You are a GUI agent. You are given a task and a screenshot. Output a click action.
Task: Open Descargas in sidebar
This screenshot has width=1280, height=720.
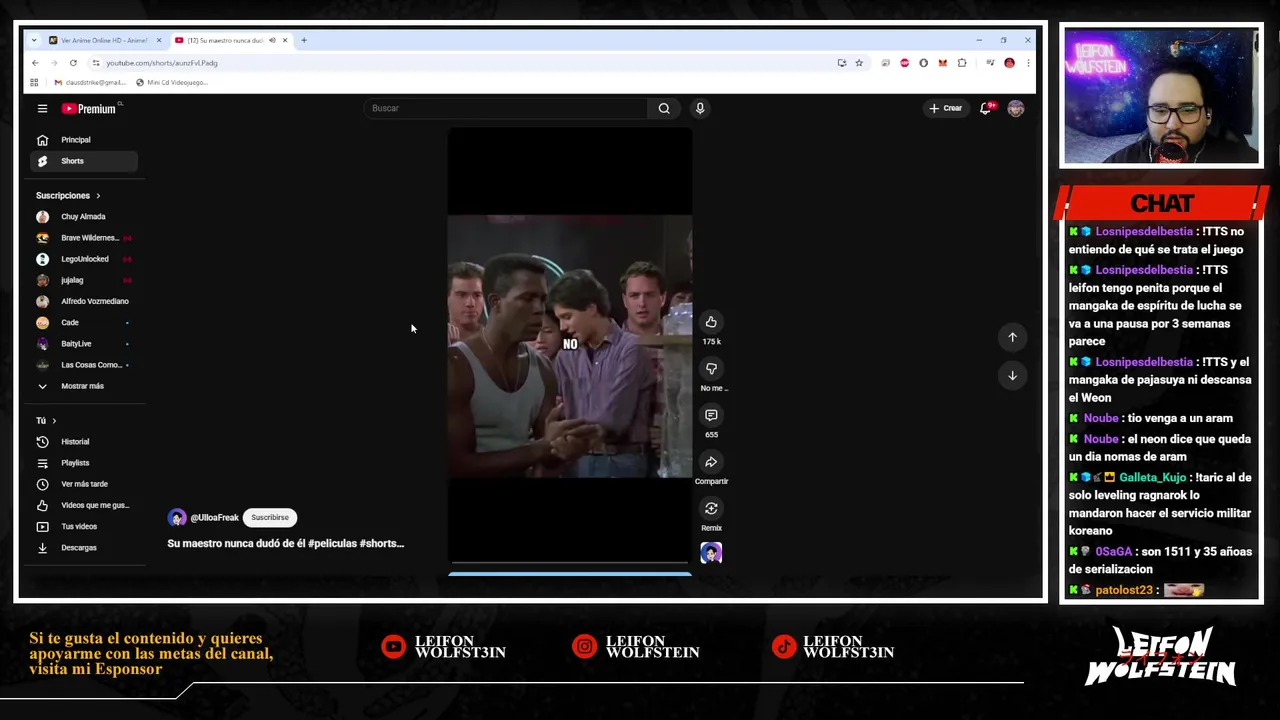coord(85,548)
